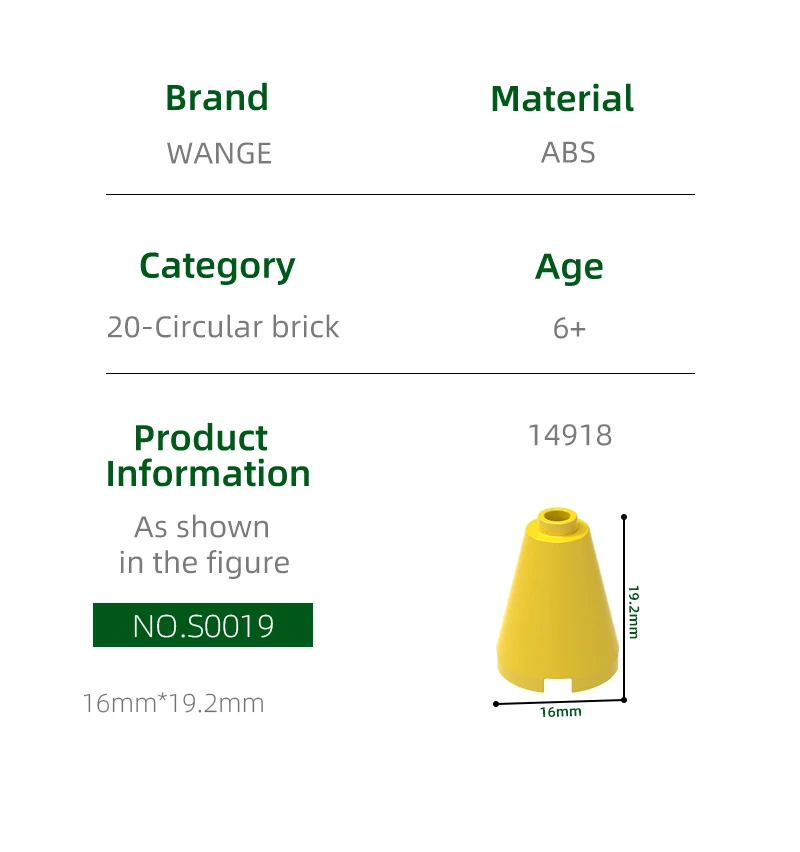
Task: Click the notch at cone base
Action: (x=558, y=685)
